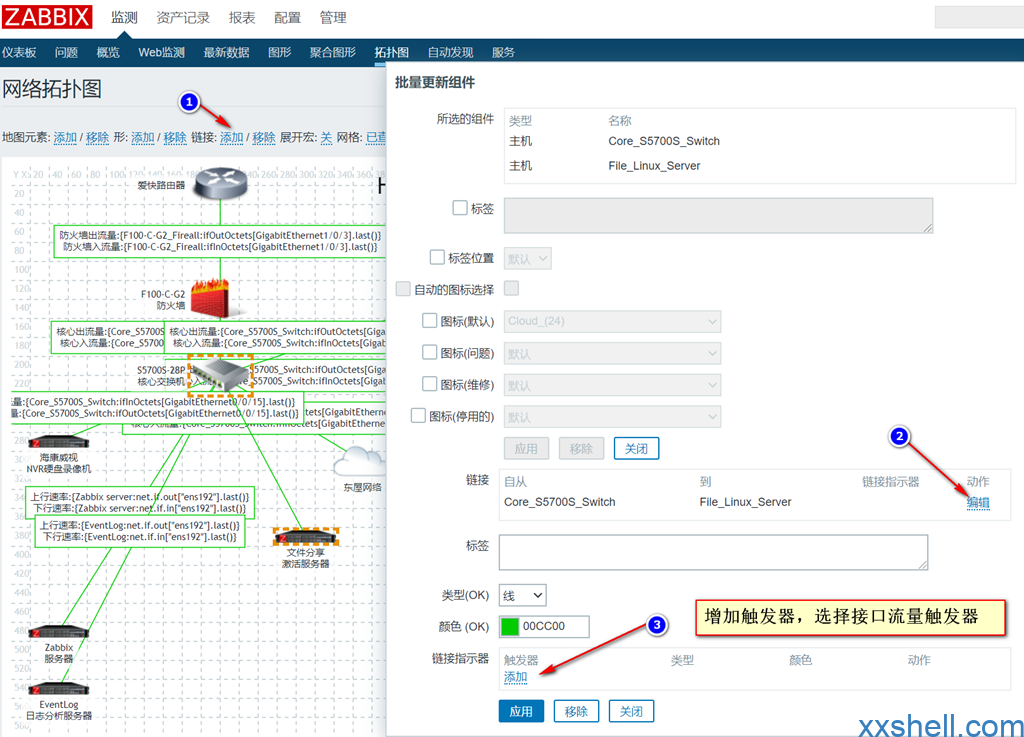Select the 东屋网络 cloud icon
Image resolution: width=1024 pixels, height=737 pixels.
click(359, 462)
